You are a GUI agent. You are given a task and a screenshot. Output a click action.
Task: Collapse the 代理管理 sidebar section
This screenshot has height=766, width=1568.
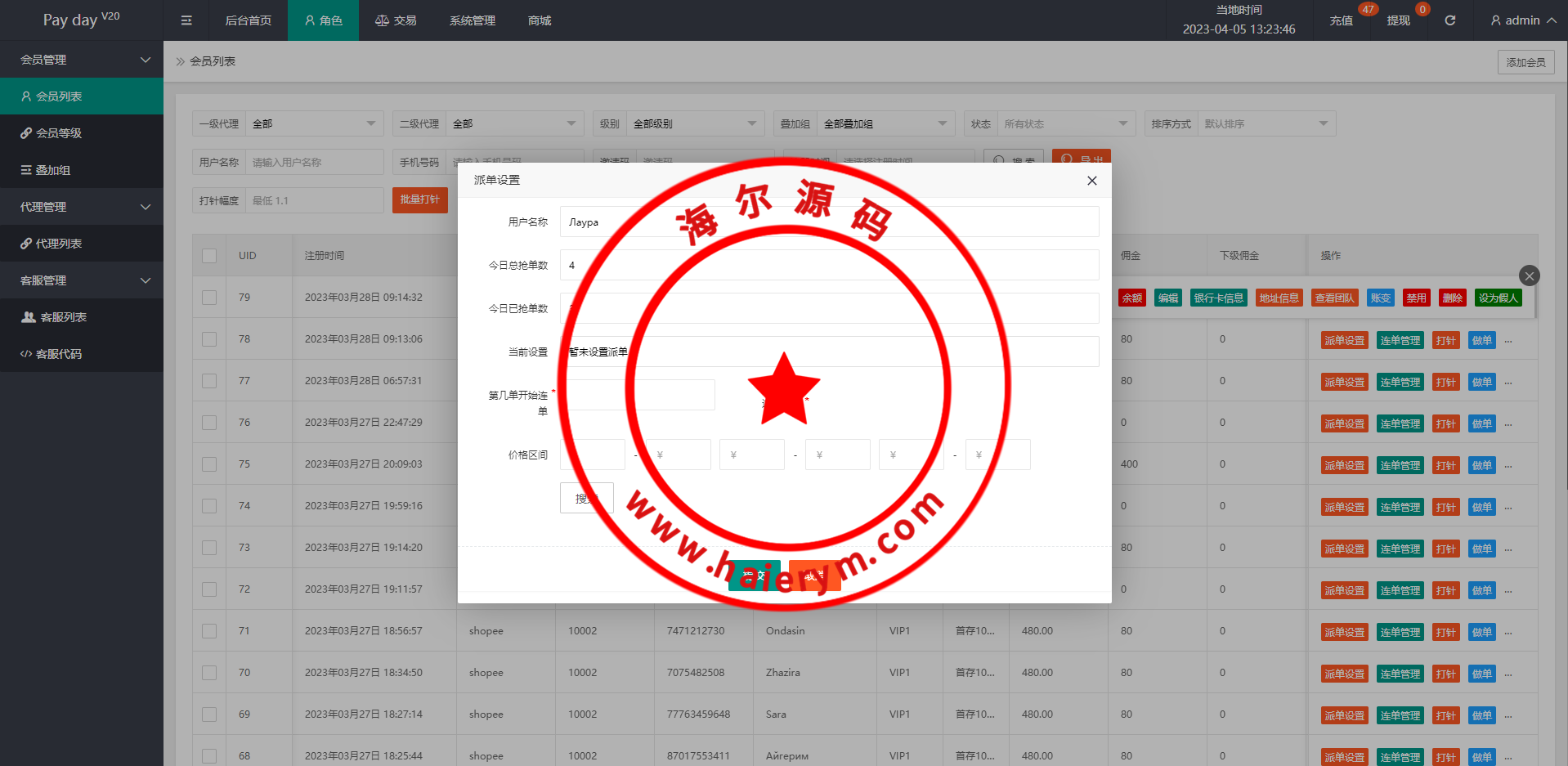[82, 207]
